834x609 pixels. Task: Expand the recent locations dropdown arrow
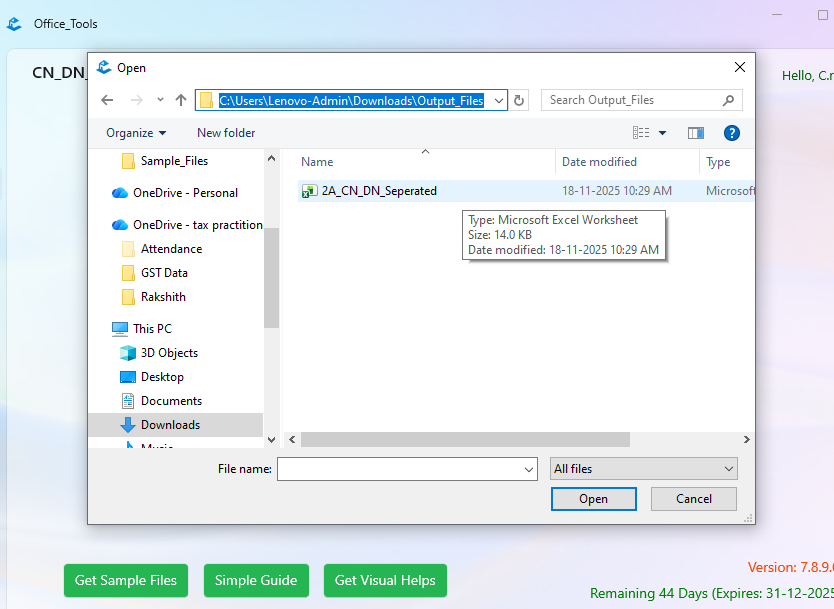pyautogui.click(x=160, y=100)
